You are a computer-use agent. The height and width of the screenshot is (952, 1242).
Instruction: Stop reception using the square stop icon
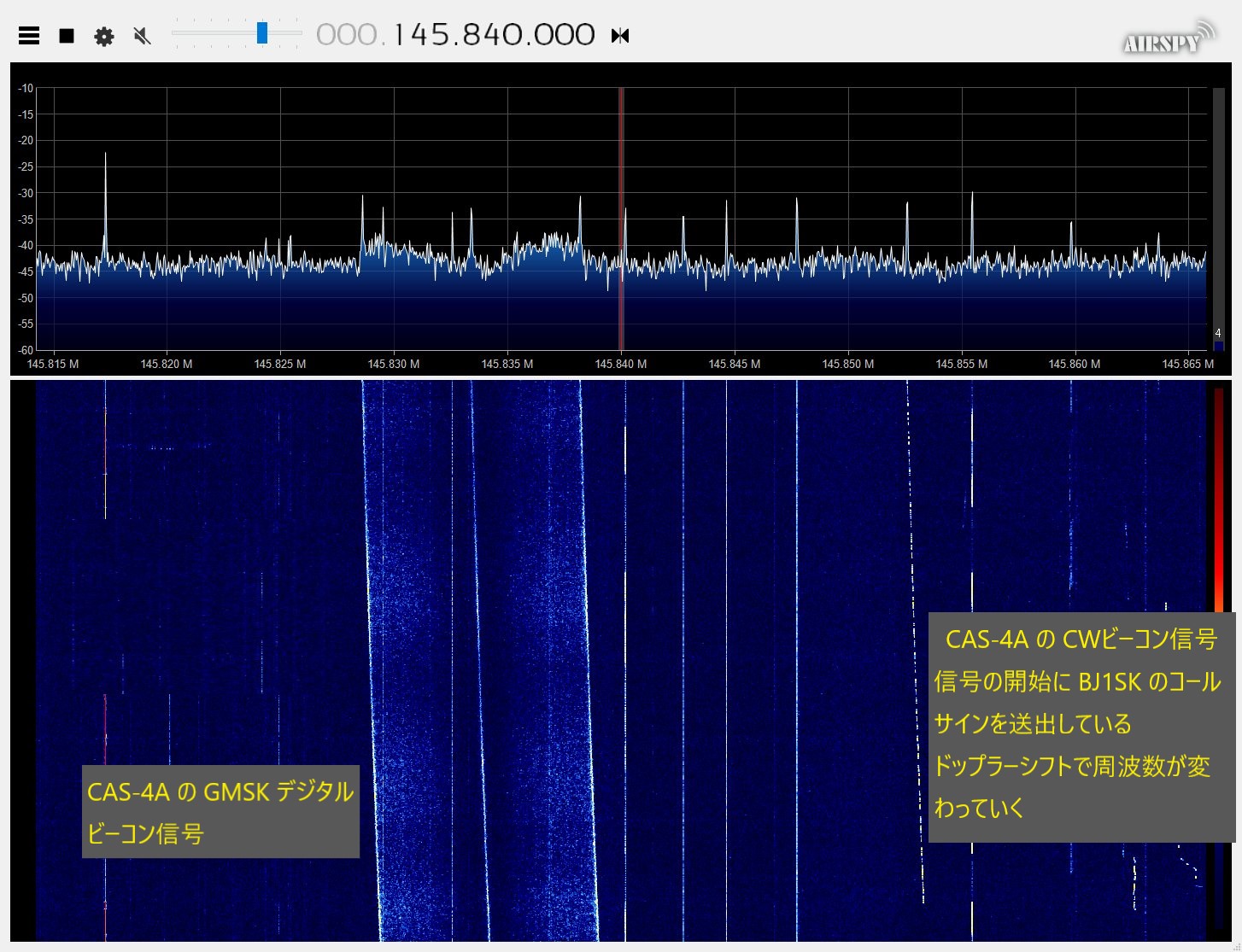pyautogui.click(x=66, y=35)
